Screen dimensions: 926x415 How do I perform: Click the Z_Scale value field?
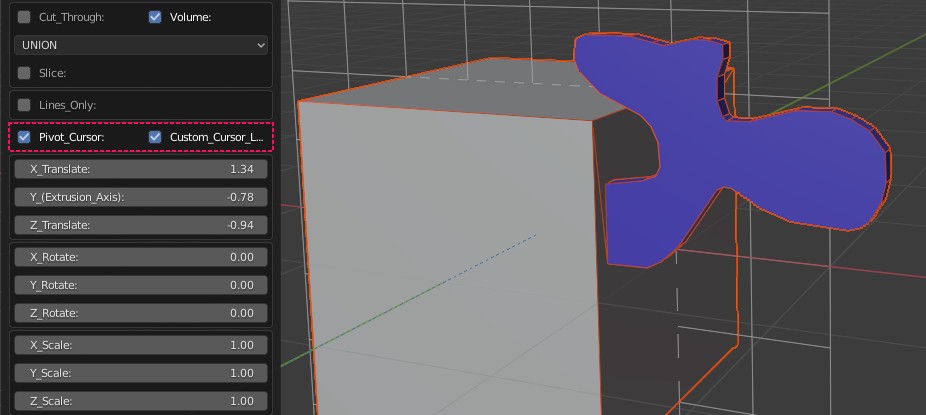[x=141, y=401]
